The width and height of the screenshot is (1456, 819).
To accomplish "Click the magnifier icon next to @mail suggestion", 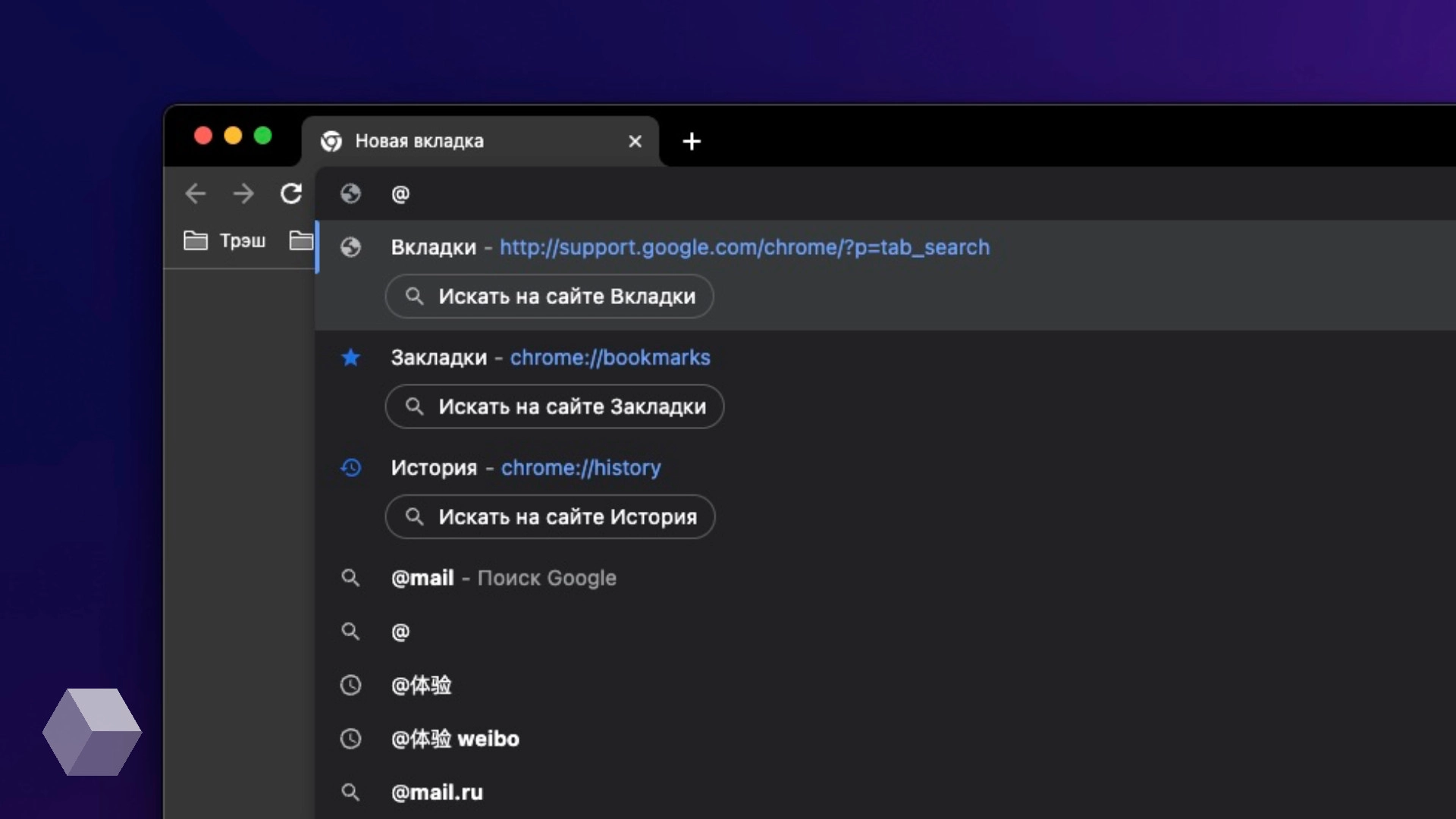I will pos(351,578).
